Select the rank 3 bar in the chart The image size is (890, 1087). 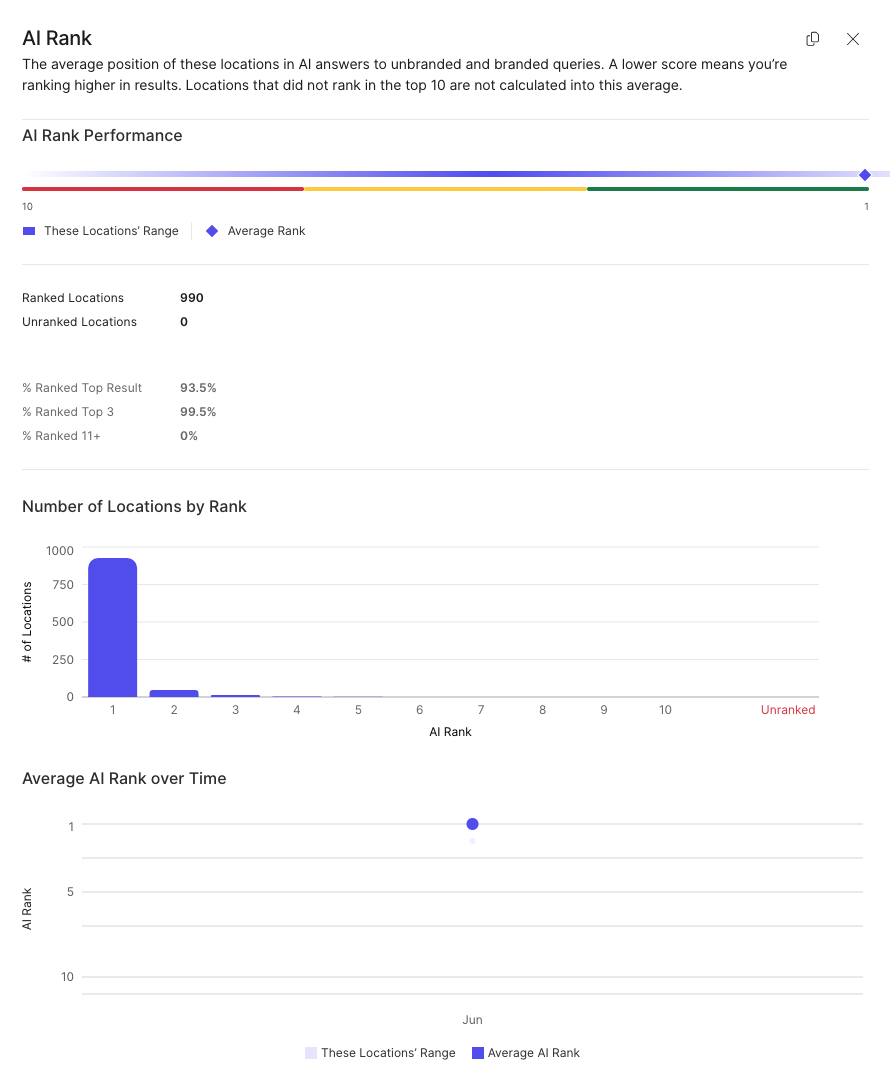(x=235, y=695)
